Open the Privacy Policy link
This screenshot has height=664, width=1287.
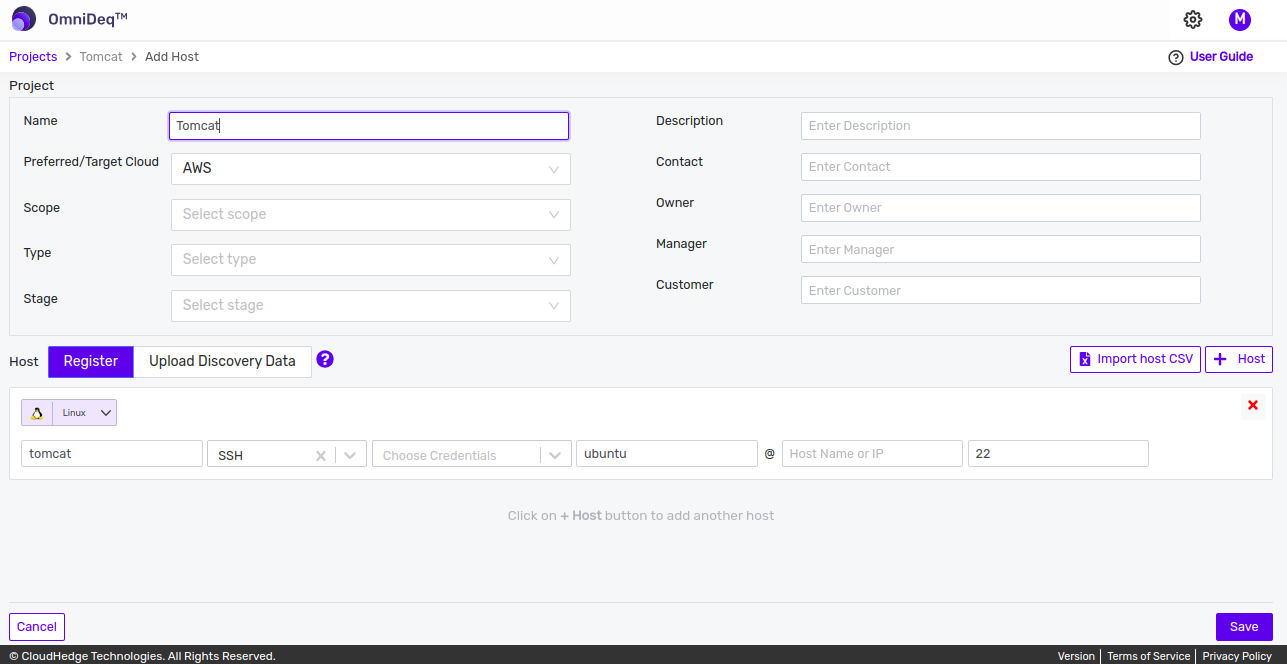pyautogui.click(x=1237, y=656)
